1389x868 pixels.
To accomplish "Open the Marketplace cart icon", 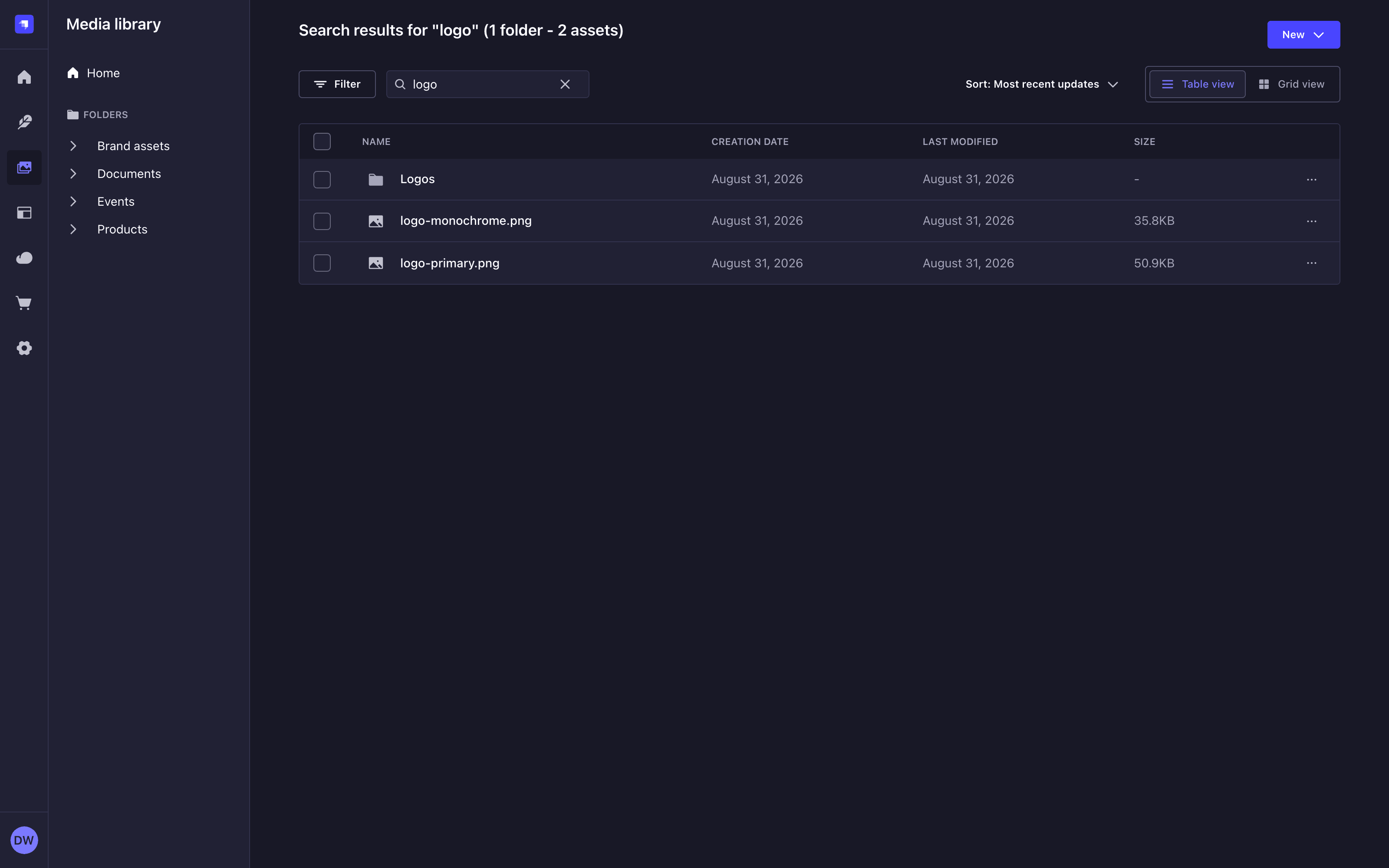I will click(24, 303).
